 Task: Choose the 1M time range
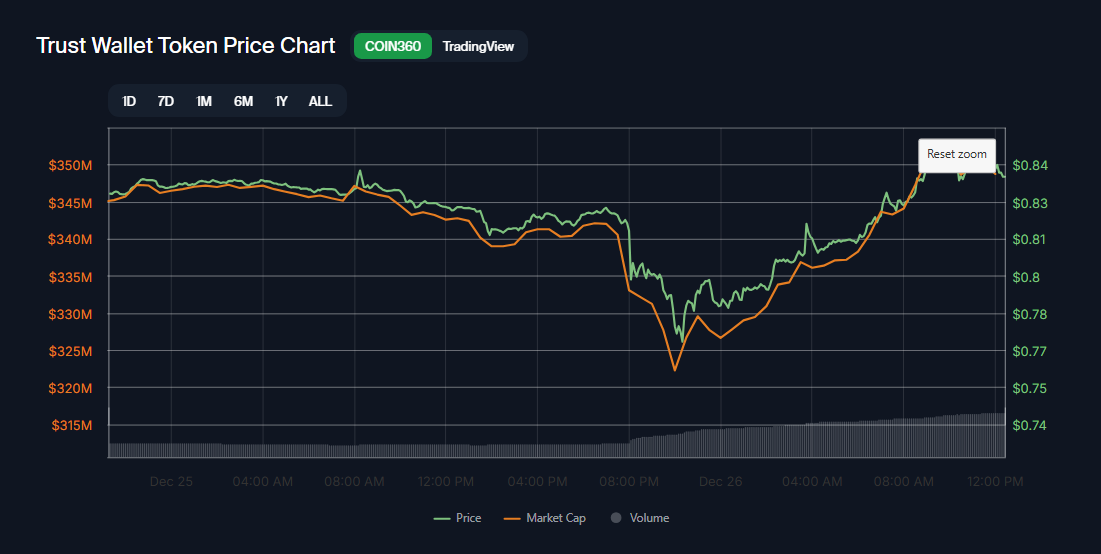(204, 101)
